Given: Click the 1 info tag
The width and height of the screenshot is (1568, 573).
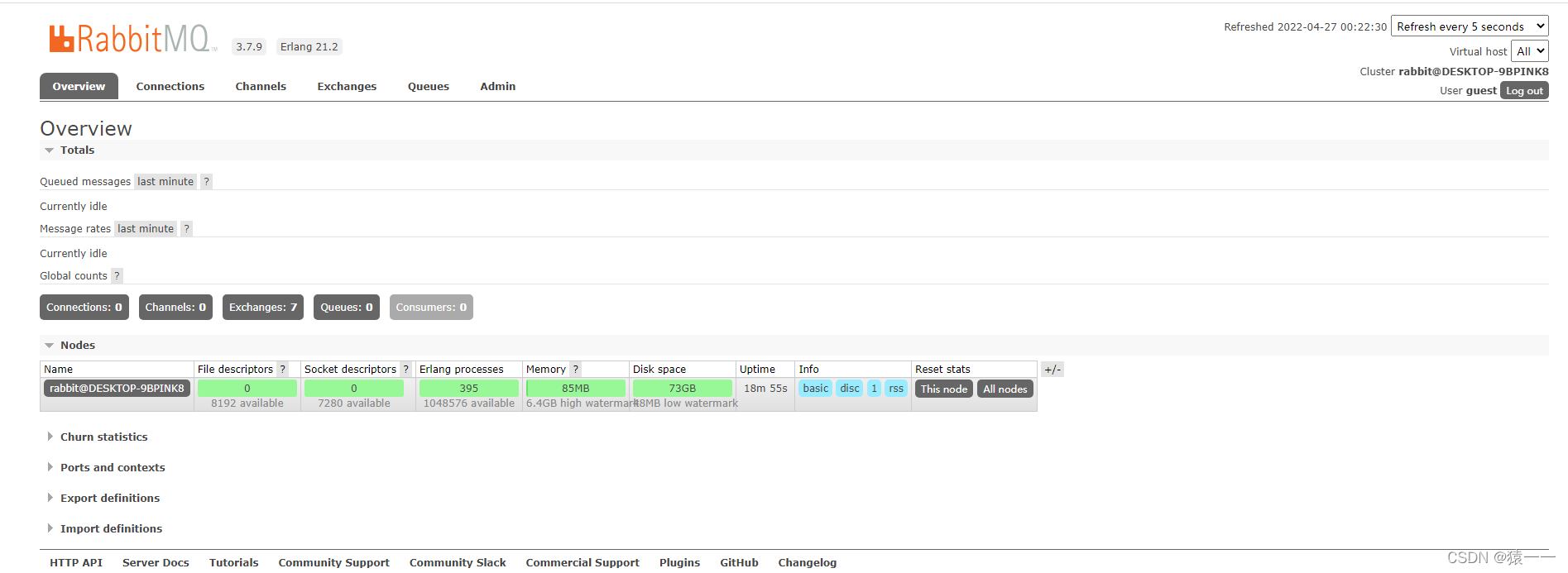Looking at the screenshot, I should [x=875, y=389].
